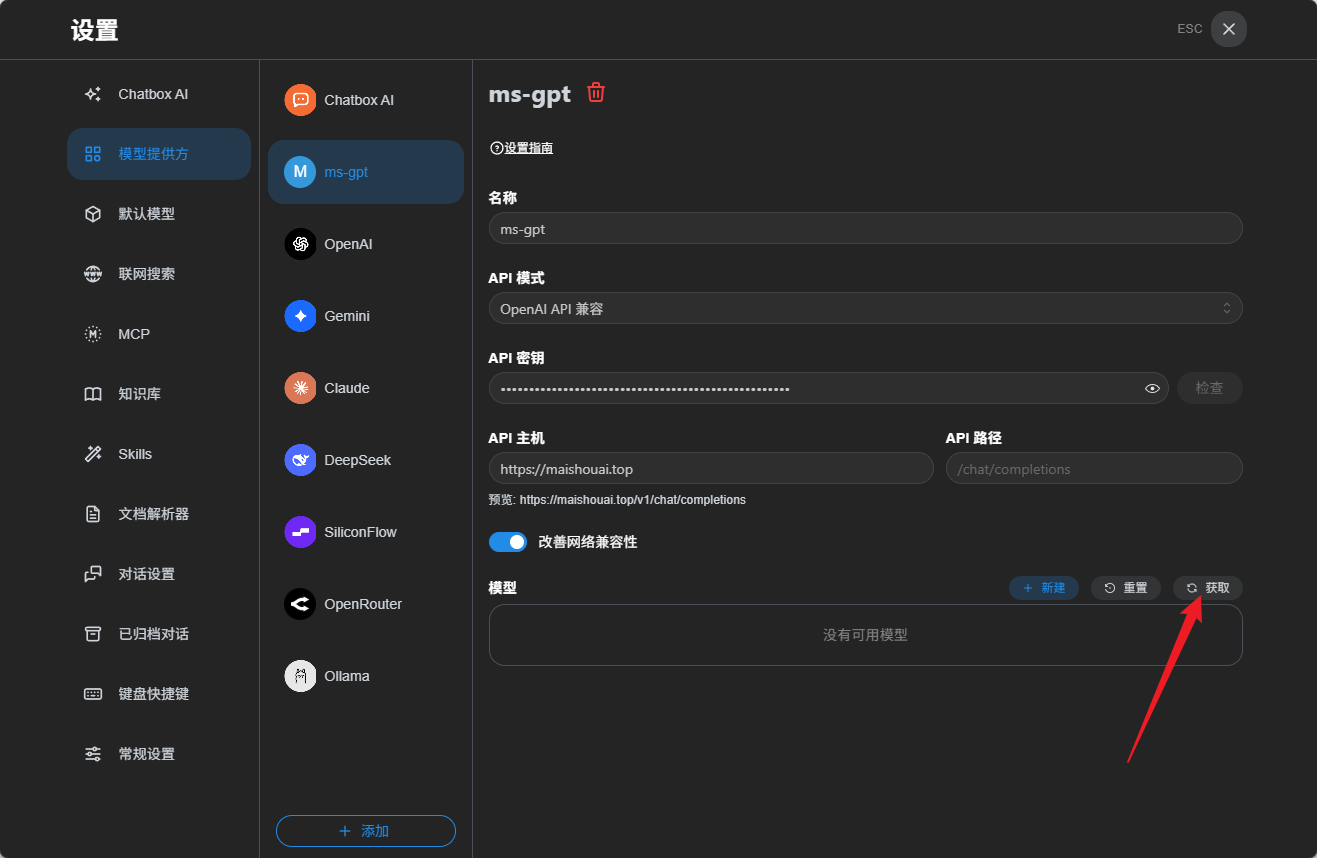The image size is (1317, 858).
Task: Click the 名称 input field
Action: click(x=865, y=228)
